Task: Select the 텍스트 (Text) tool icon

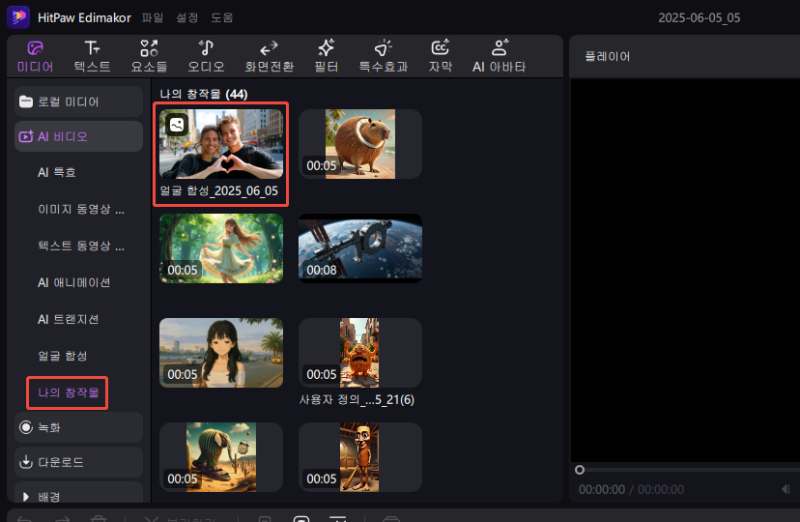Action: coord(92,48)
